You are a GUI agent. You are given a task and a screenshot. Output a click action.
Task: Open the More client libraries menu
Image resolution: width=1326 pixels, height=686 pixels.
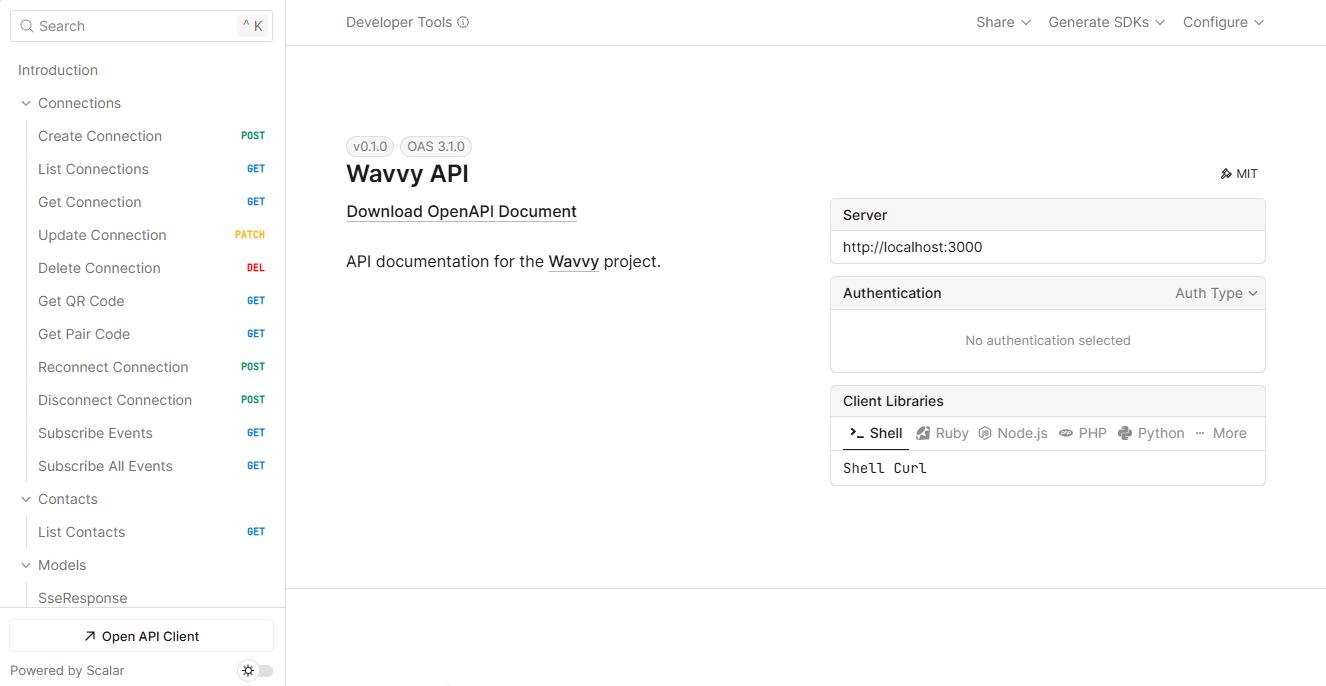pyautogui.click(x=1221, y=433)
